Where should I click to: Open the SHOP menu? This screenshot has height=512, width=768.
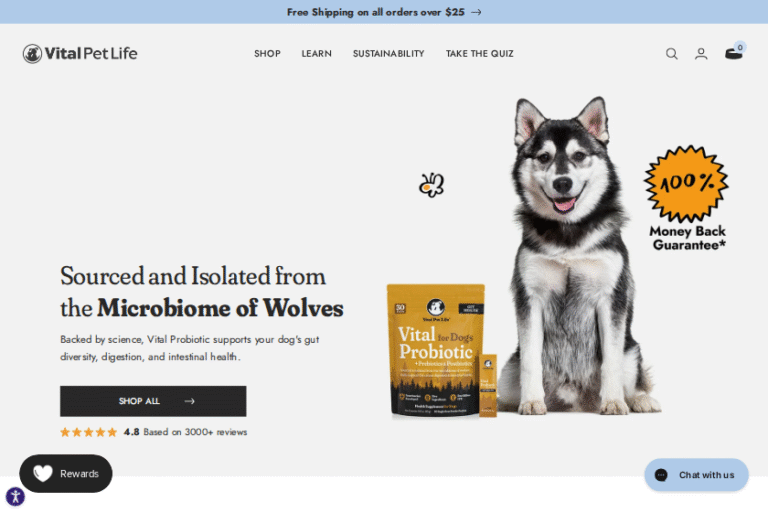(267, 53)
